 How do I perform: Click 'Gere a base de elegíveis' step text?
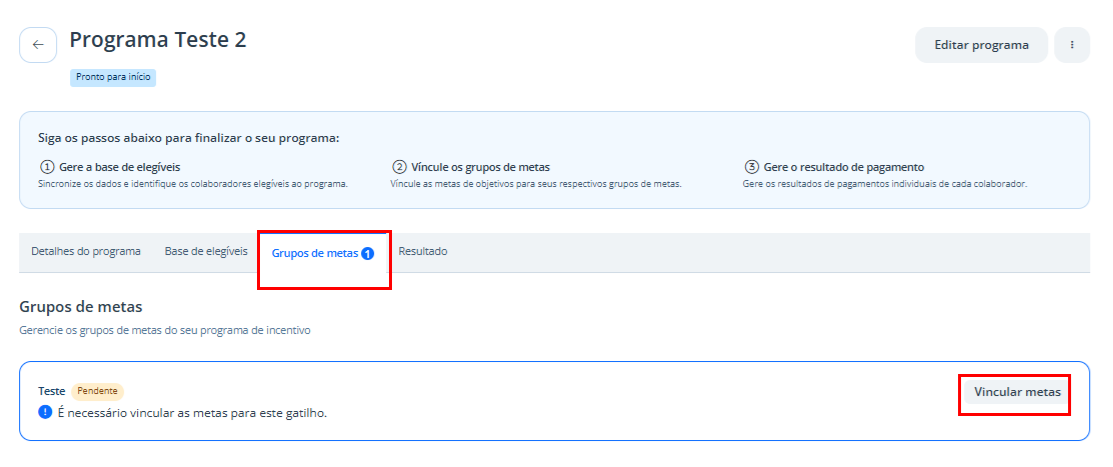click(x=119, y=167)
